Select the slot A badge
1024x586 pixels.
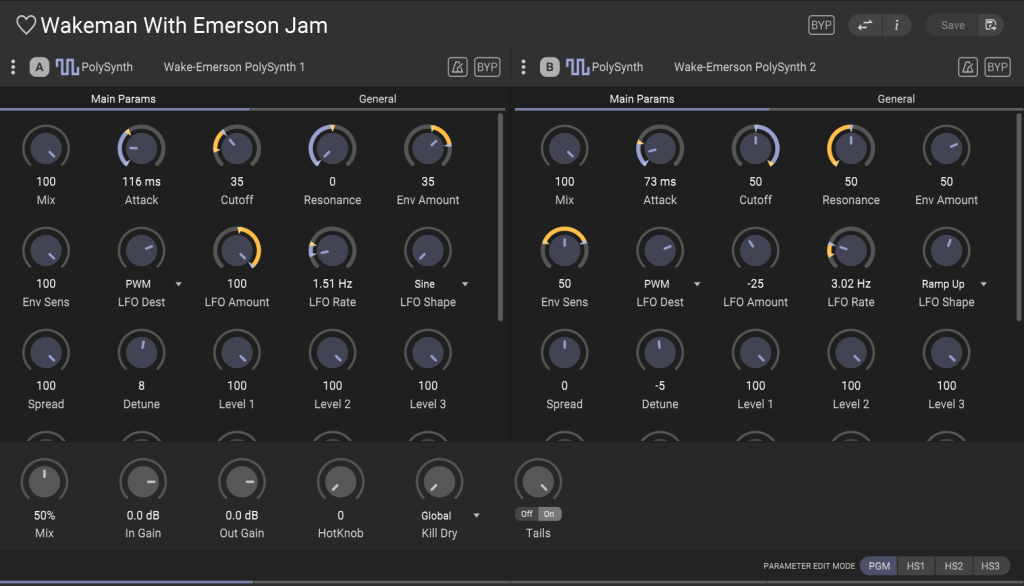pos(39,67)
